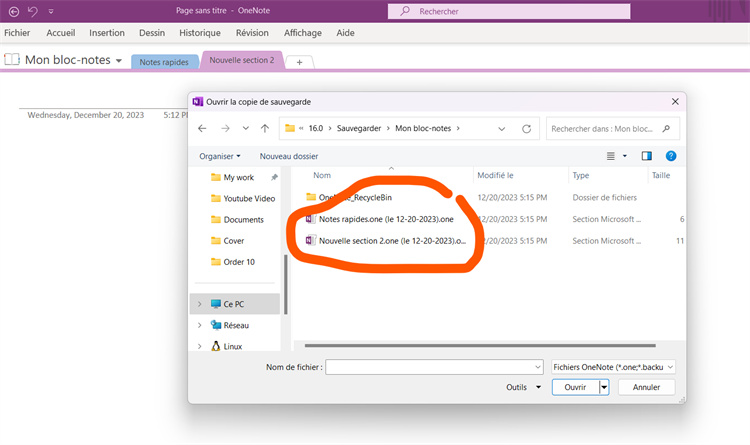Select the Documents folder in sidebar
The image size is (750, 445).
[x=238, y=220]
